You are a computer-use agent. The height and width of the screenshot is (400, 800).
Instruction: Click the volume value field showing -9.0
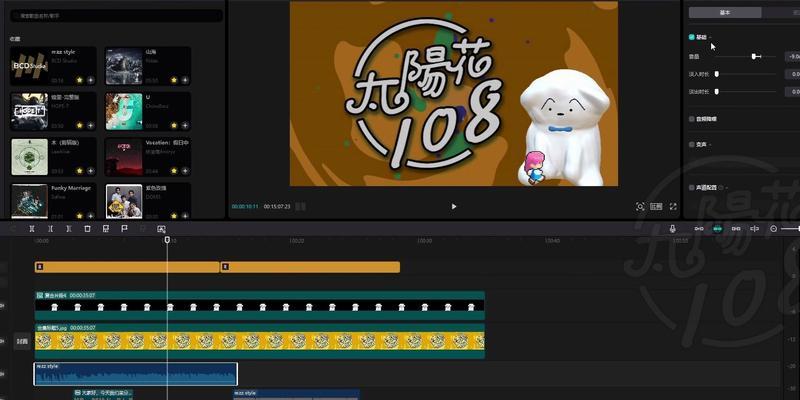pyautogui.click(x=792, y=57)
